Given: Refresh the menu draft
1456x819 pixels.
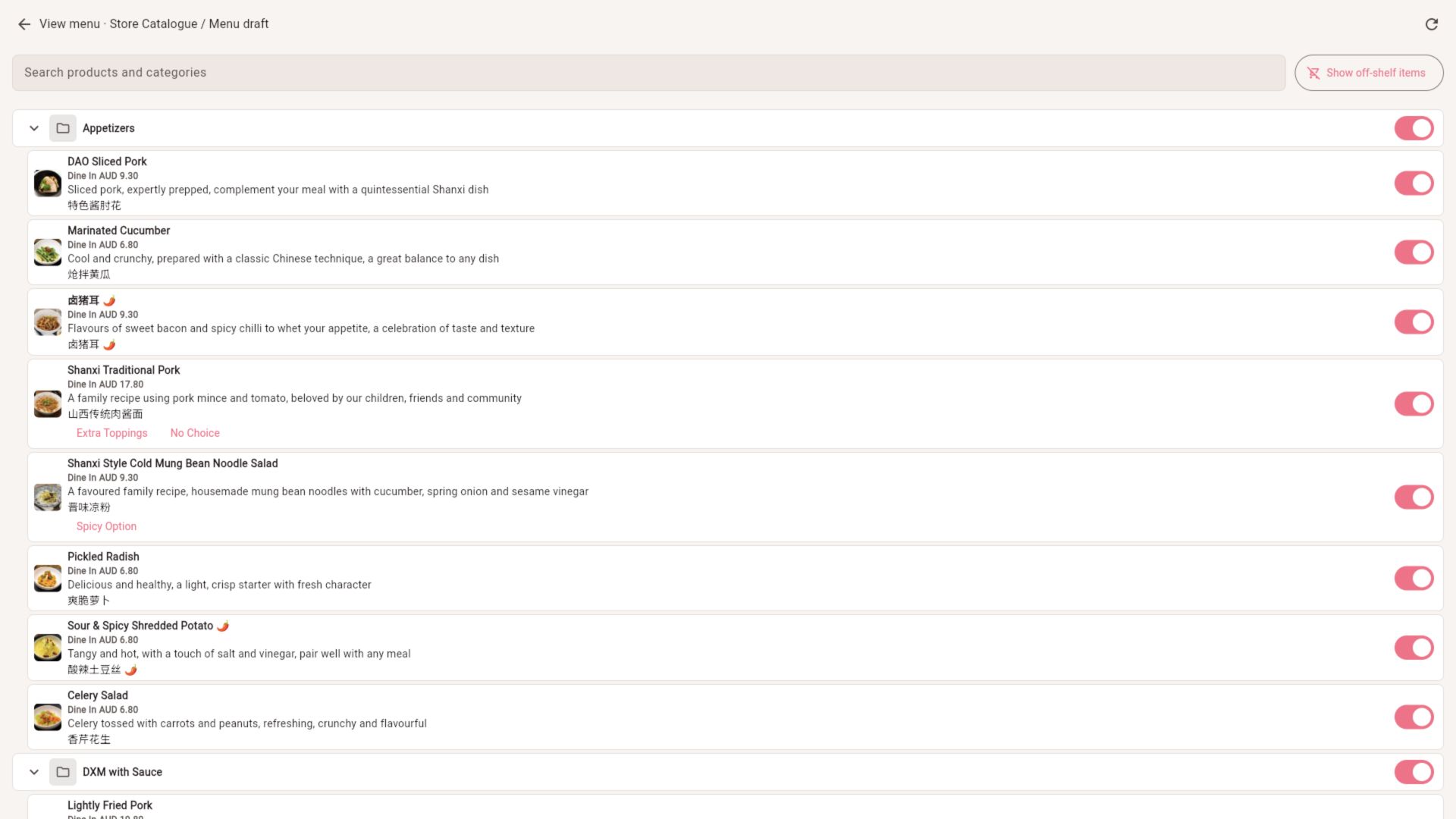Looking at the screenshot, I should [1431, 24].
